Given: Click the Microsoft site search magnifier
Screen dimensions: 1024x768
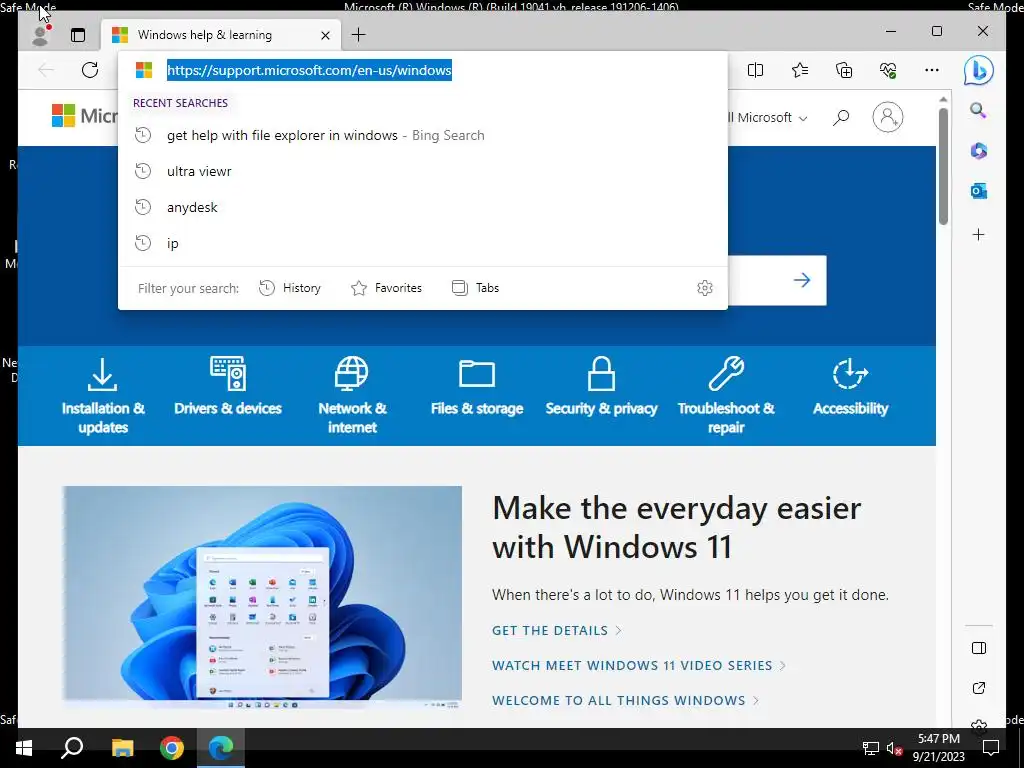Looking at the screenshot, I should pyautogui.click(x=841, y=118).
